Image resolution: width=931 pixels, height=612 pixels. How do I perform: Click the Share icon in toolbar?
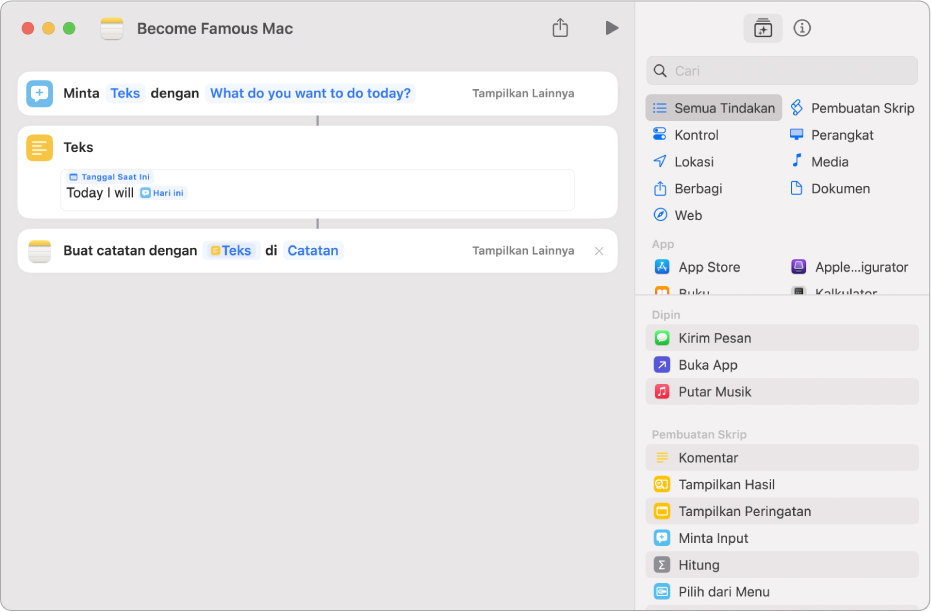[x=560, y=28]
